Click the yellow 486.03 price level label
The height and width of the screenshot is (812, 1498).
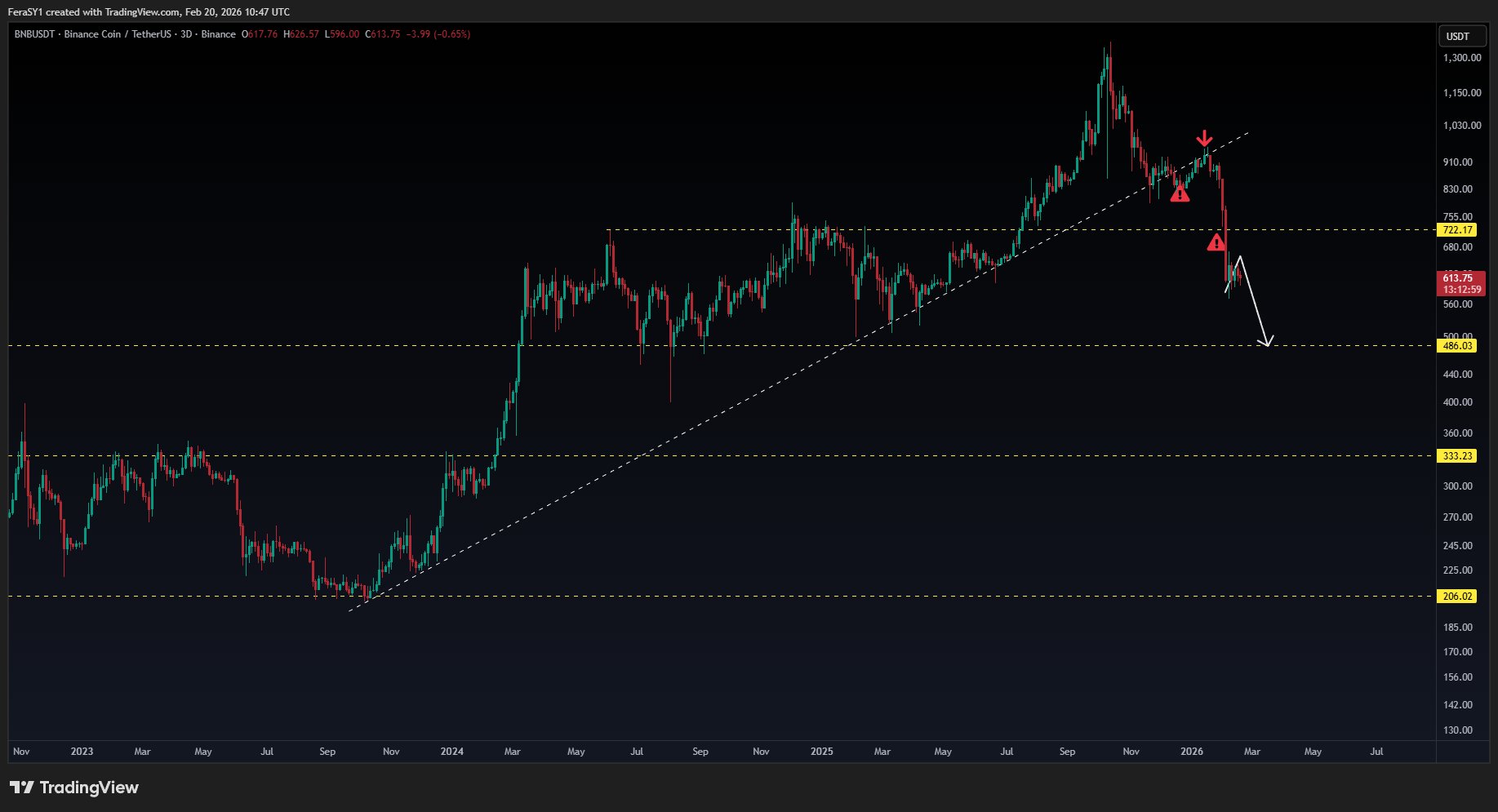click(x=1457, y=346)
